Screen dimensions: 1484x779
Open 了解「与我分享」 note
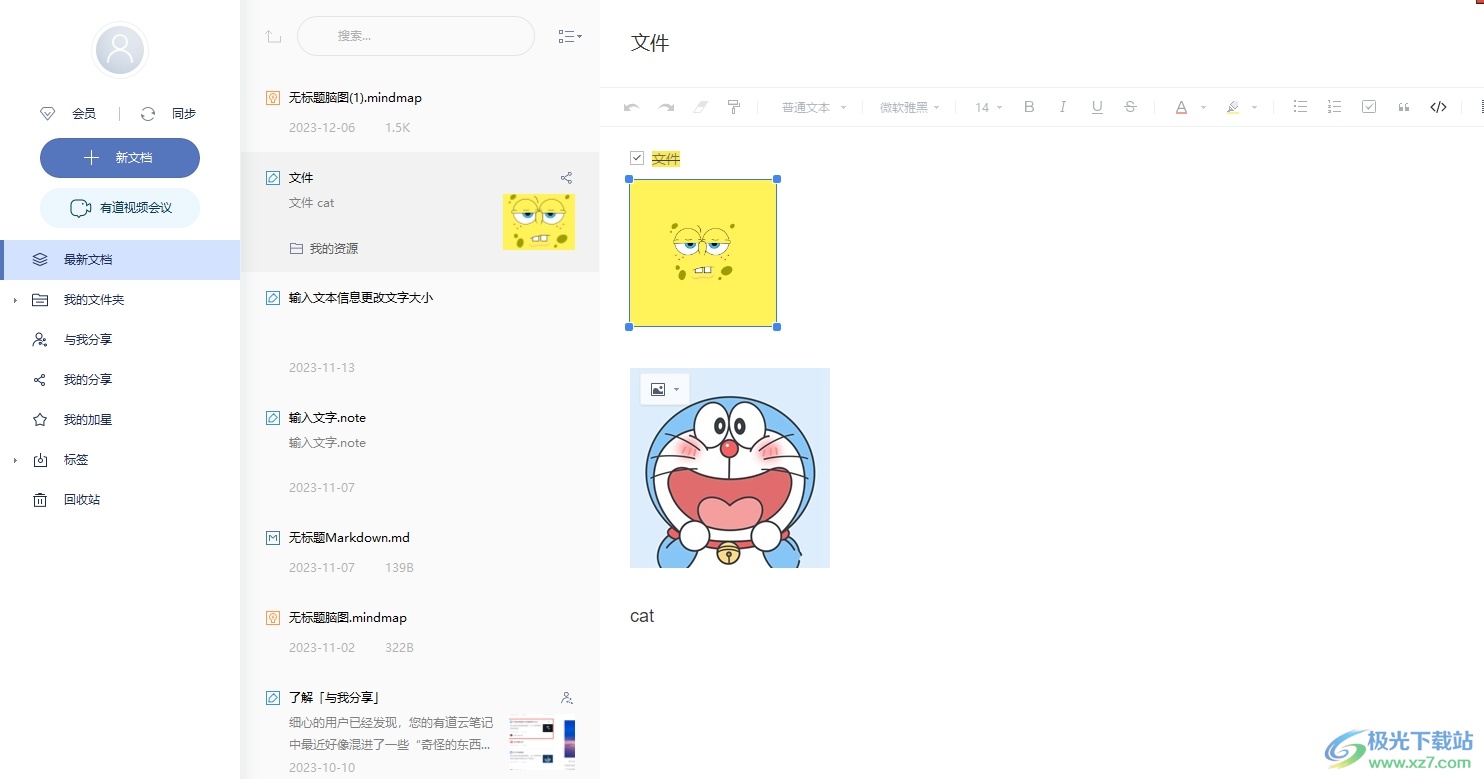[x=420, y=726]
